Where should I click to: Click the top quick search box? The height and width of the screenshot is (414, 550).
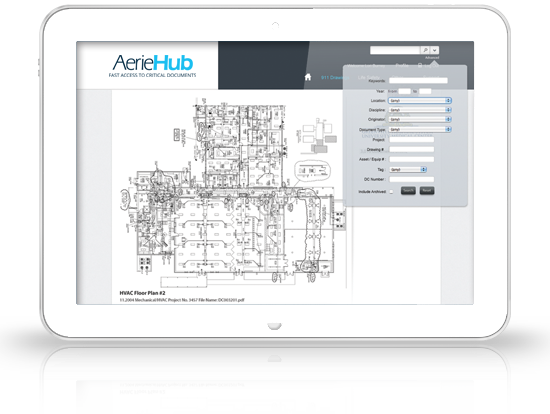pyautogui.click(x=395, y=50)
